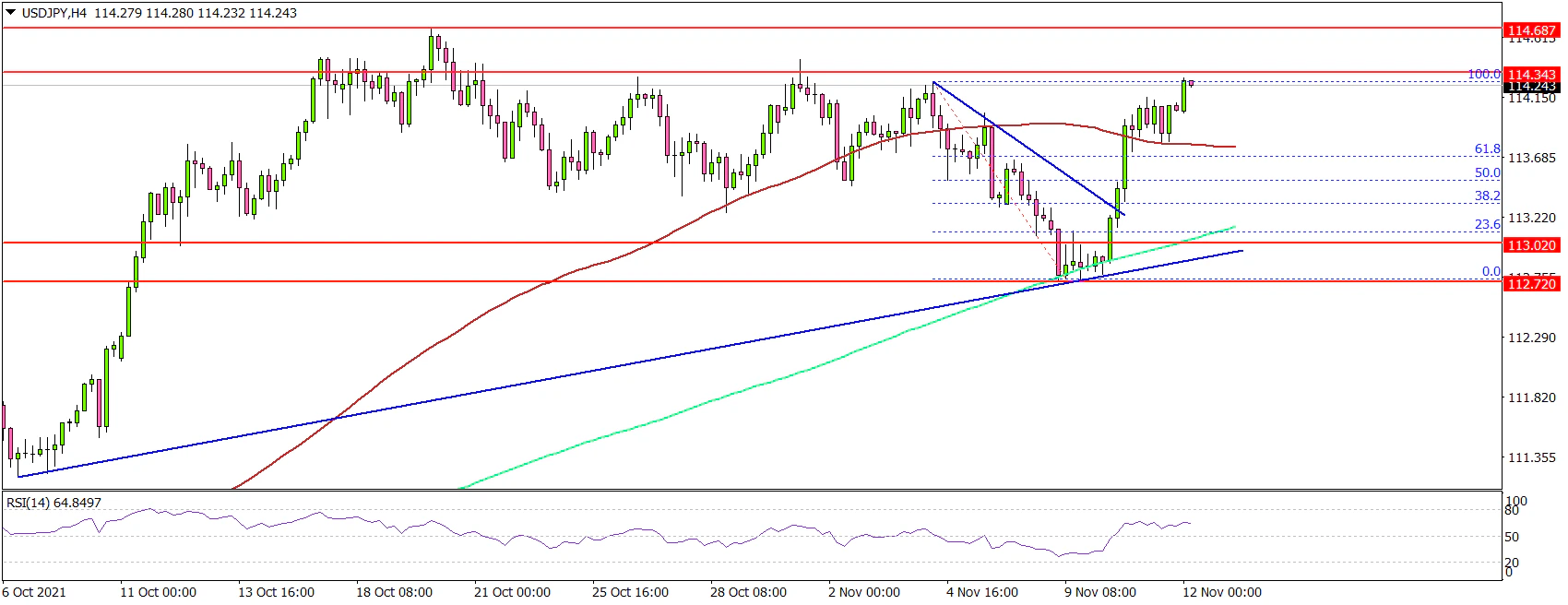Screen dimensions: 1568x605
Task: Select the red 114.687 price label
Action: tap(1531, 30)
